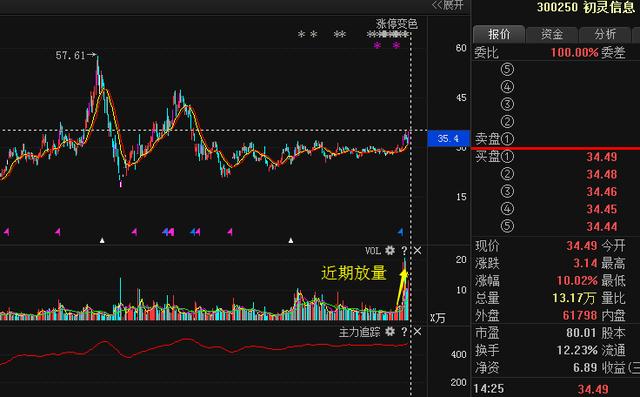This screenshot has width=640, height=397.
Task: Click the 300250 初灵信息 stock title
Action: click(586, 7)
